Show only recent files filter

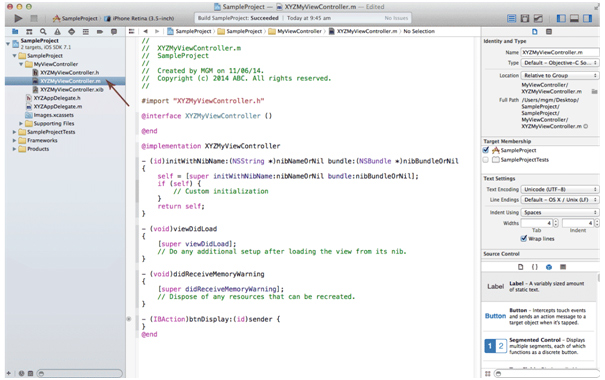tap(22, 373)
